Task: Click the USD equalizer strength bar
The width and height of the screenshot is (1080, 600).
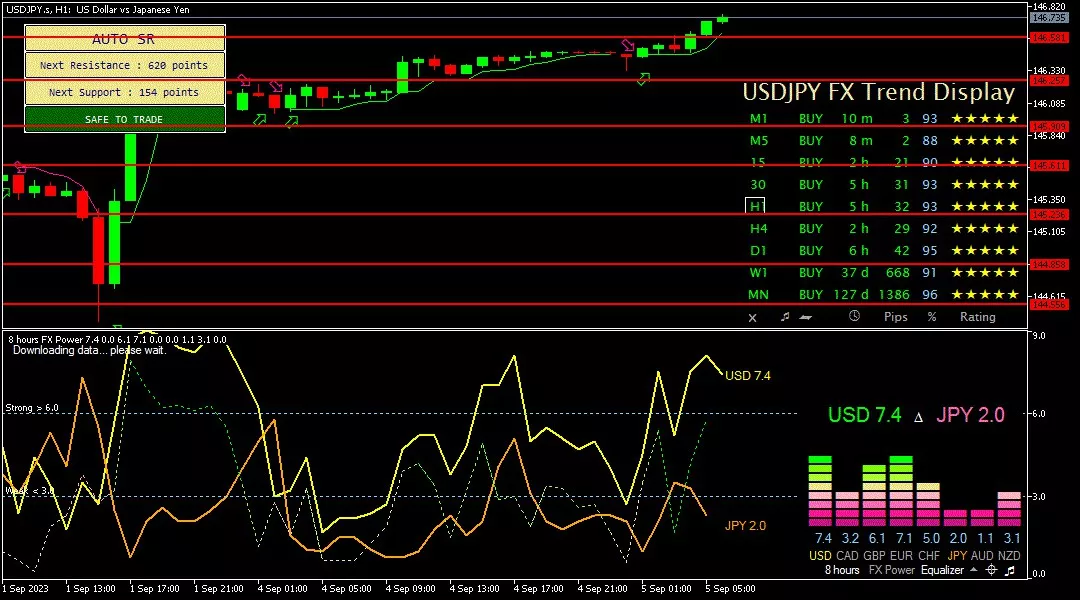Action: (820, 490)
